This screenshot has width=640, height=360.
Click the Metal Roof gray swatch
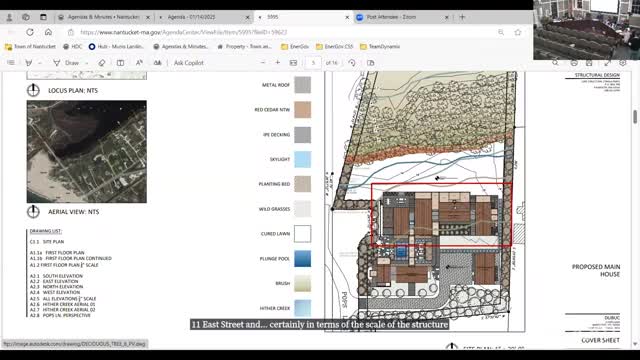302,85
